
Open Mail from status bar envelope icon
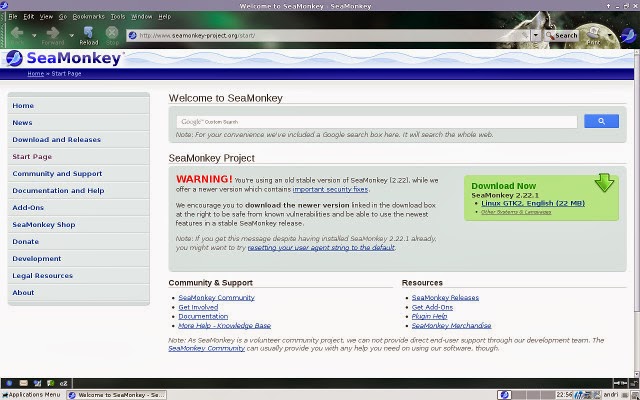click(x=24, y=383)
